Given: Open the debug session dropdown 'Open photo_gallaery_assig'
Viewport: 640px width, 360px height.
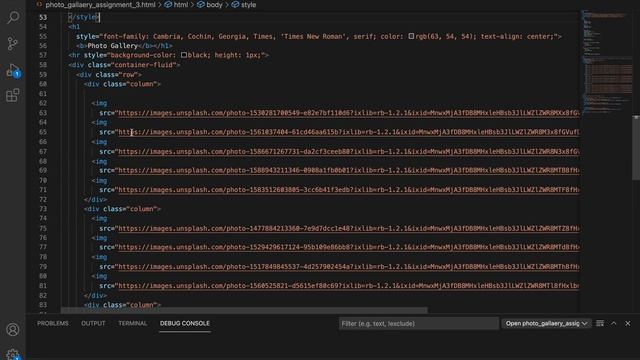Looking at the screenshot, I should [x=547, y=324].
